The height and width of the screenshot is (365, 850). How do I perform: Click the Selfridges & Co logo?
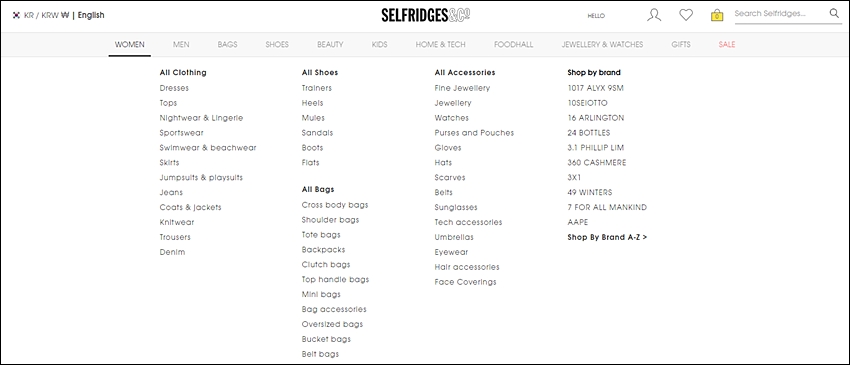pos(426,15)
